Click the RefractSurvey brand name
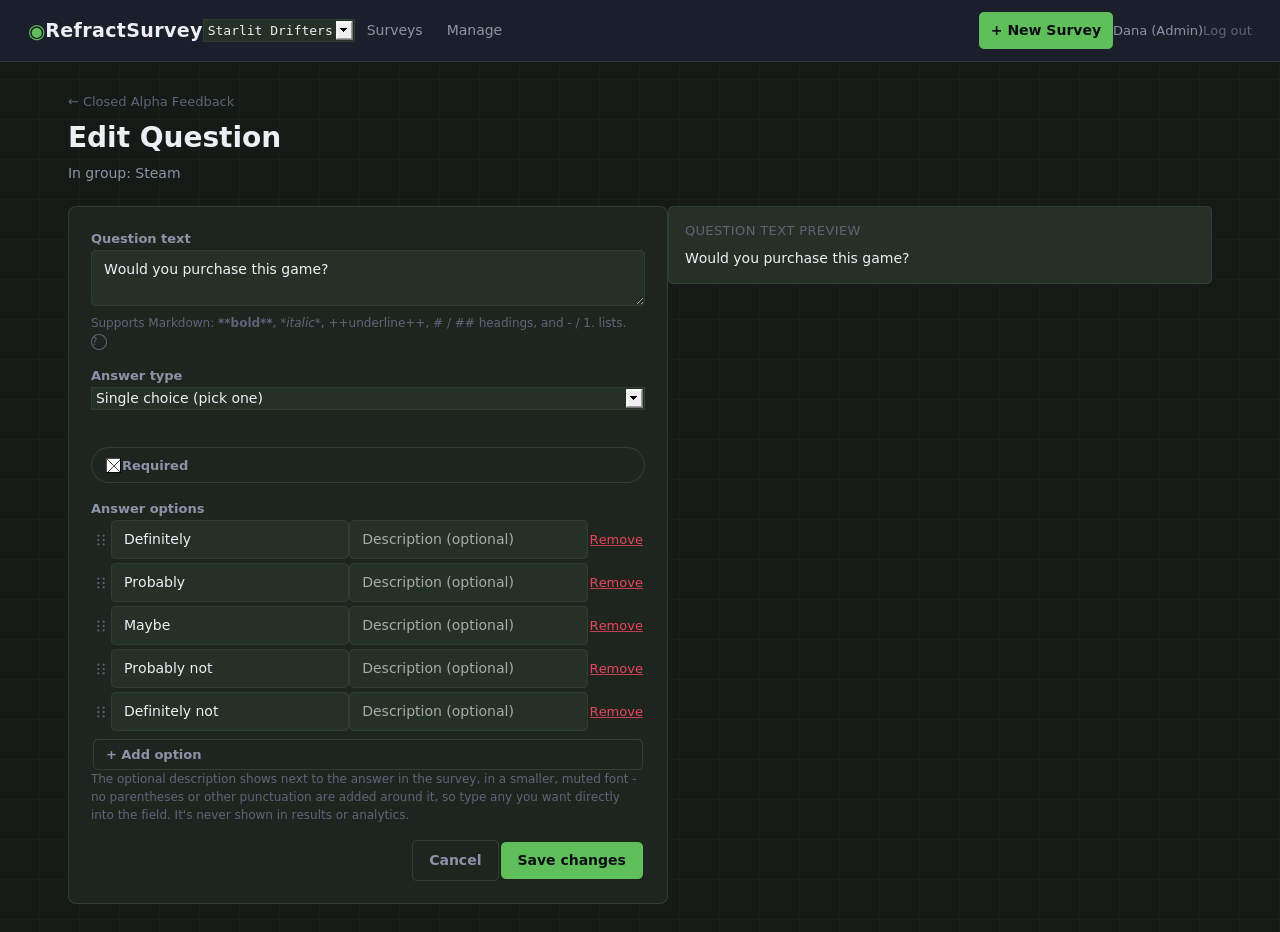Viewport: 1280px width, 932px height. point(124,30)
